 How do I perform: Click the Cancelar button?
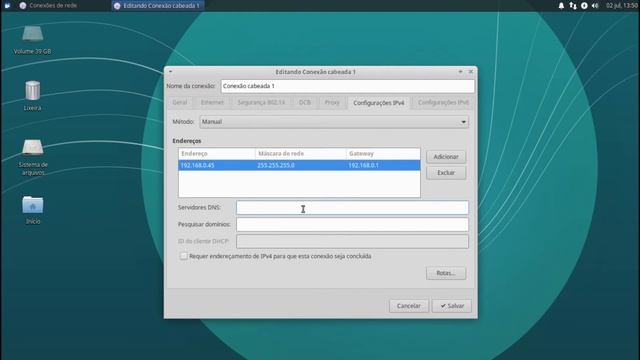coord(409,306)
